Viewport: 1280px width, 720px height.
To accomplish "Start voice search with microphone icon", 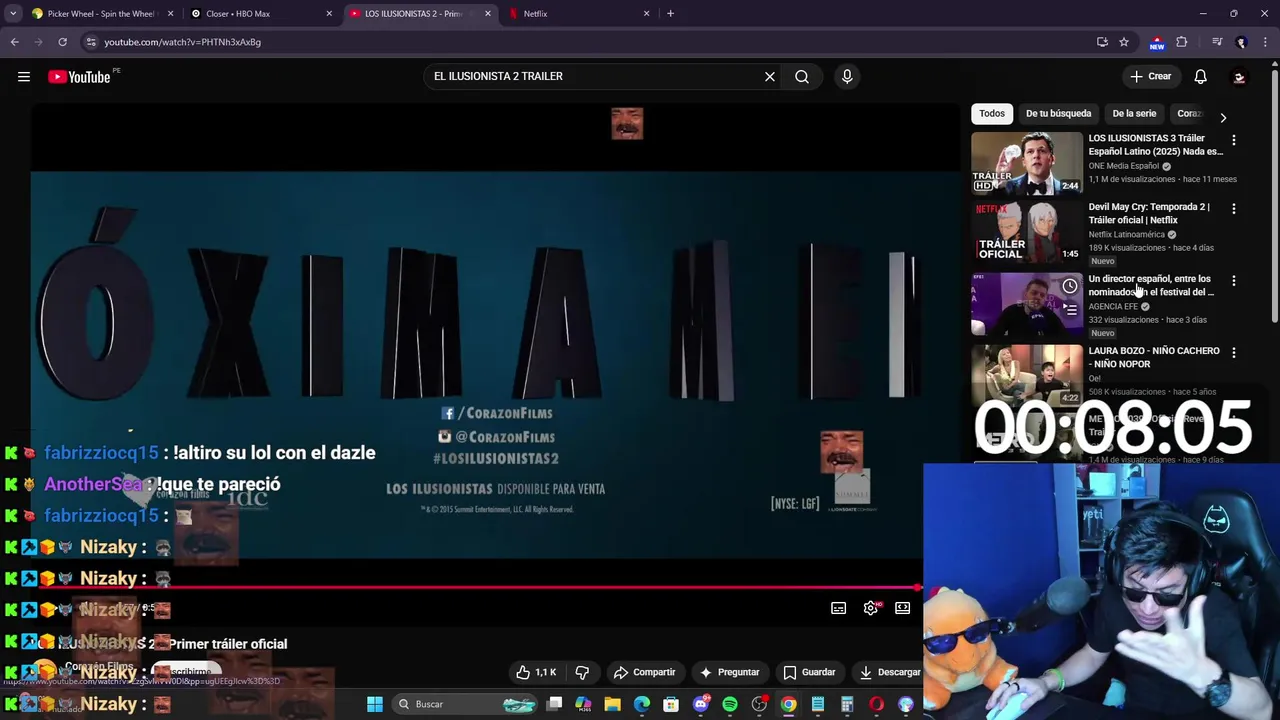I will pos(847,76).
